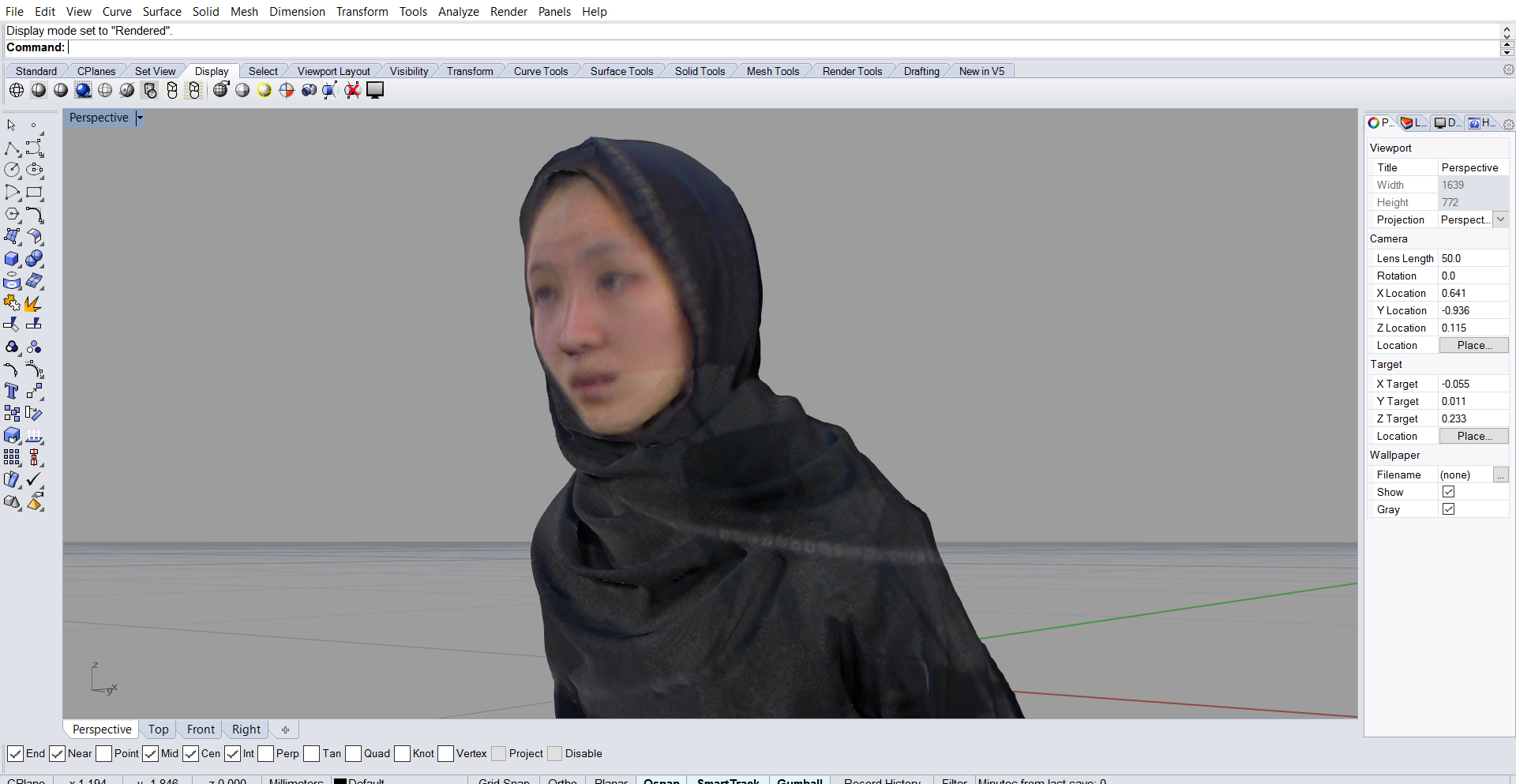Choose the Ghosted display mode icon

click(x=105, y=90)
